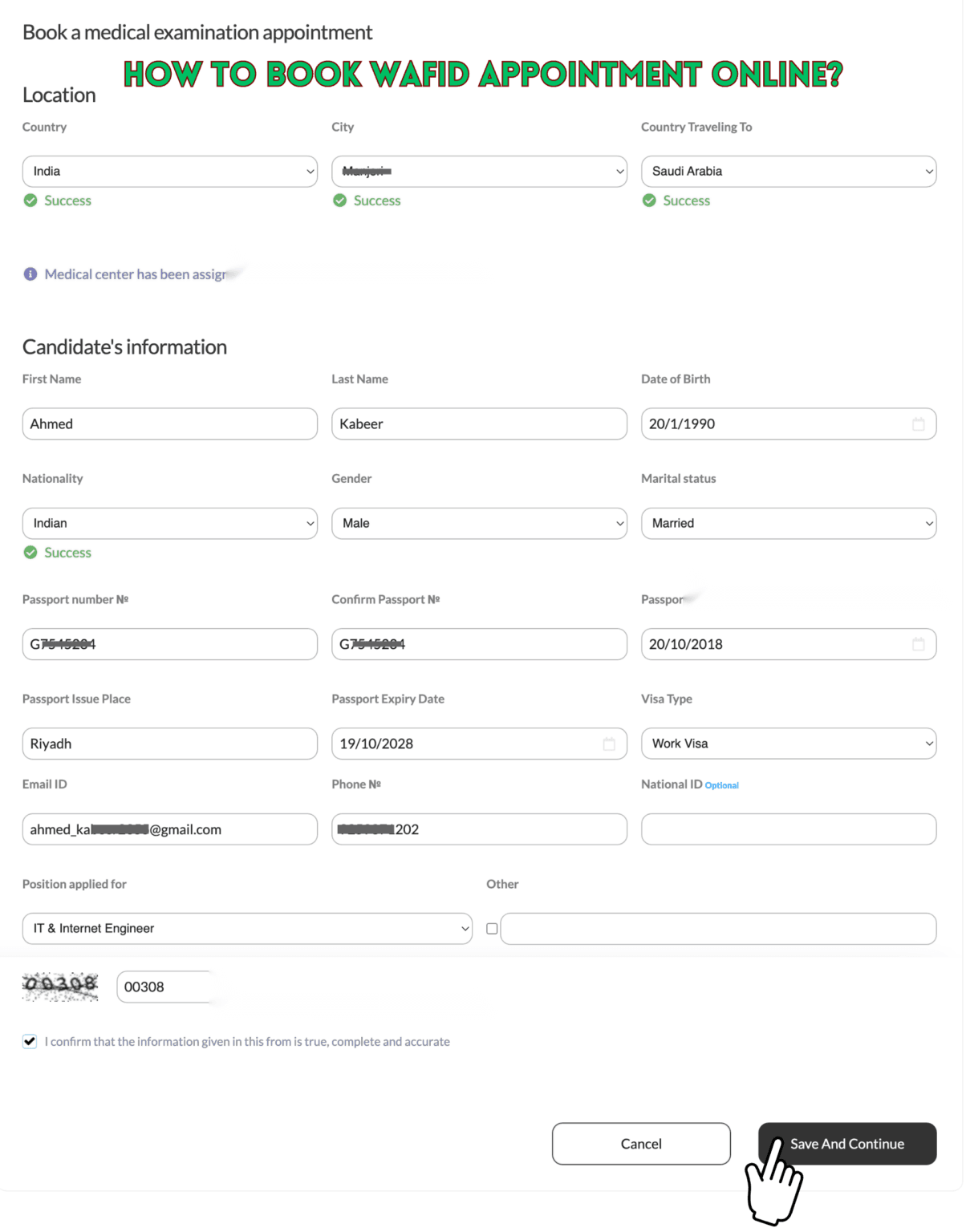Open the Visa Type dropdown
The width and height of the screenshot is (966, 1232).
coord(789,744)
